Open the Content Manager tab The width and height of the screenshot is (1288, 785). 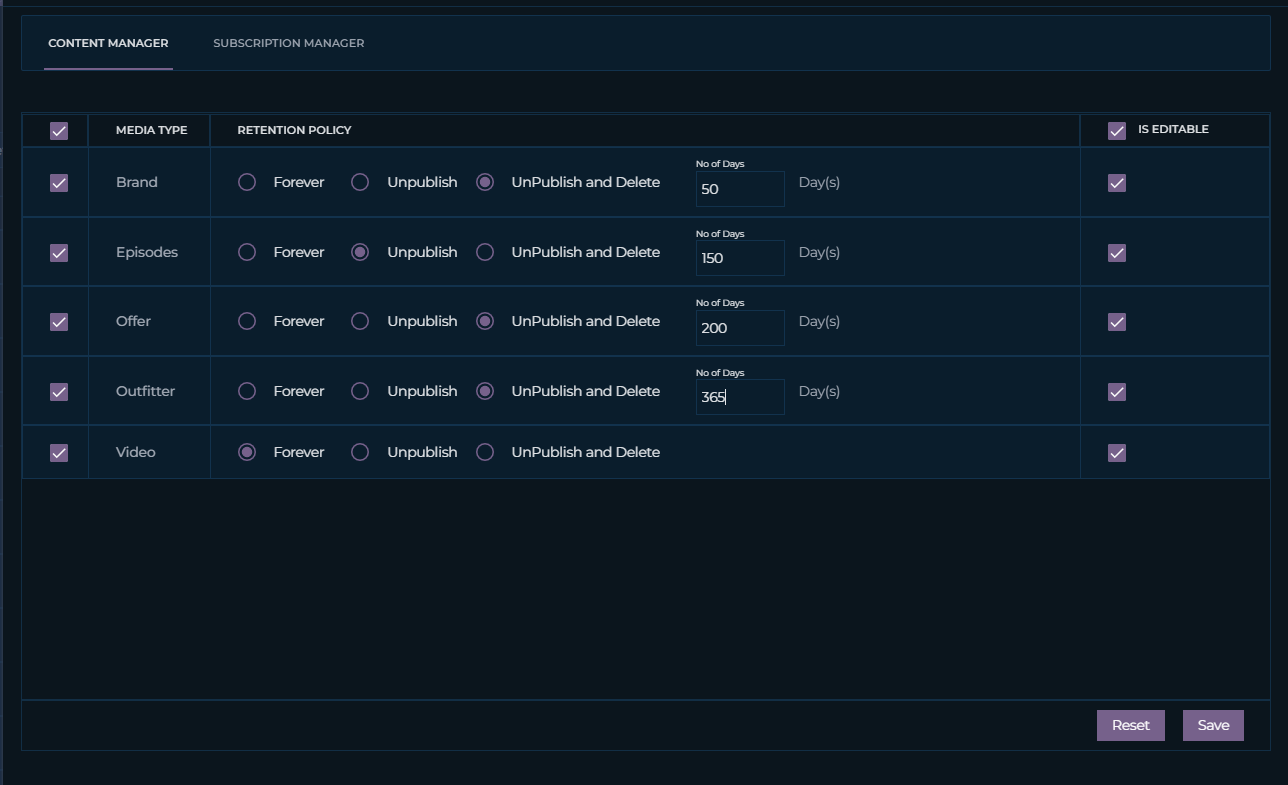tap(108, 43)
